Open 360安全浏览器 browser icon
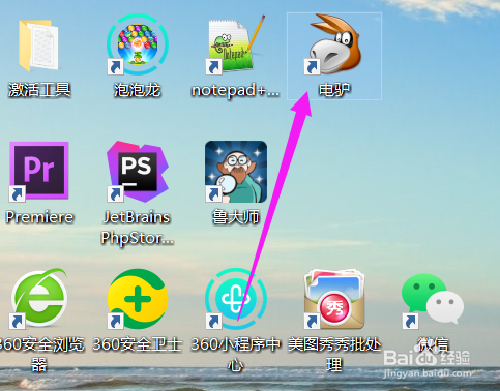The width and height of the screenshot is (500, 391). point(39,298)
